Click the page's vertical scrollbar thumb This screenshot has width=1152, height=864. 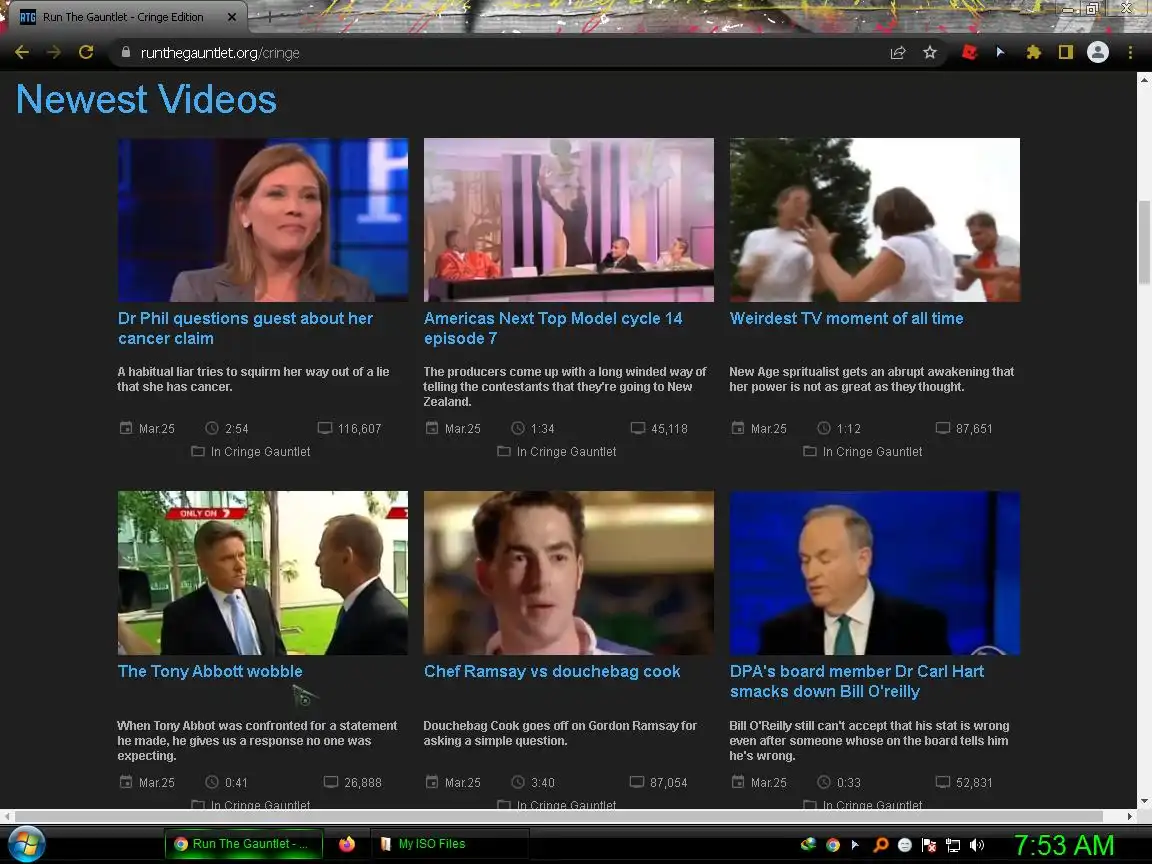[1144, 242]
